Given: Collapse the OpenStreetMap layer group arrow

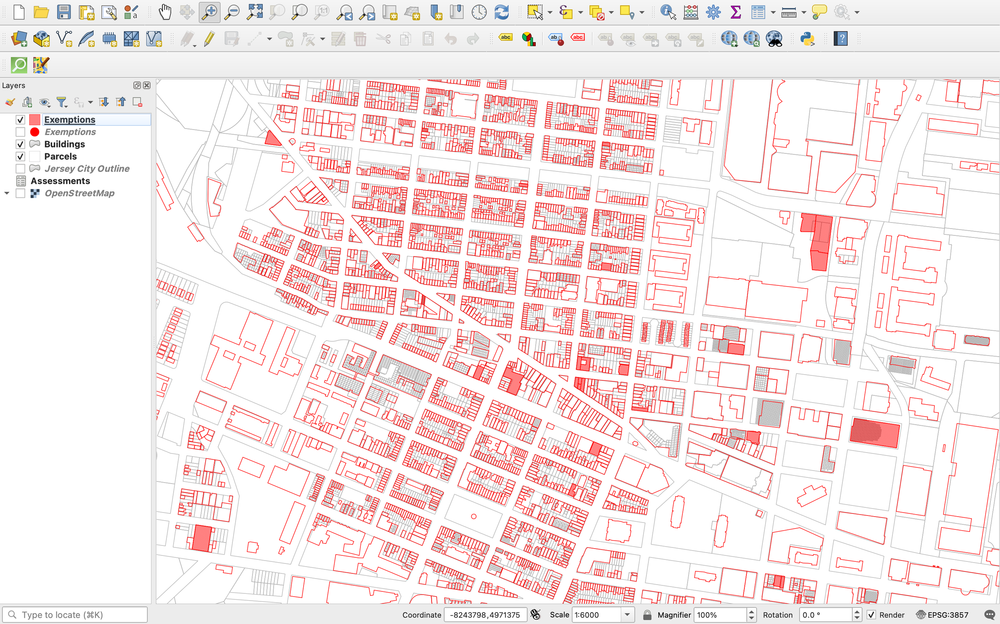Looking at the screenshot, I should (x=7, y=193).
